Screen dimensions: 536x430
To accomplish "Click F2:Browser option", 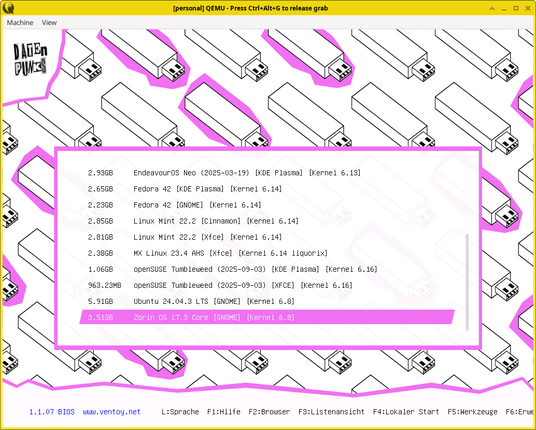I will [x=269, y=412].
